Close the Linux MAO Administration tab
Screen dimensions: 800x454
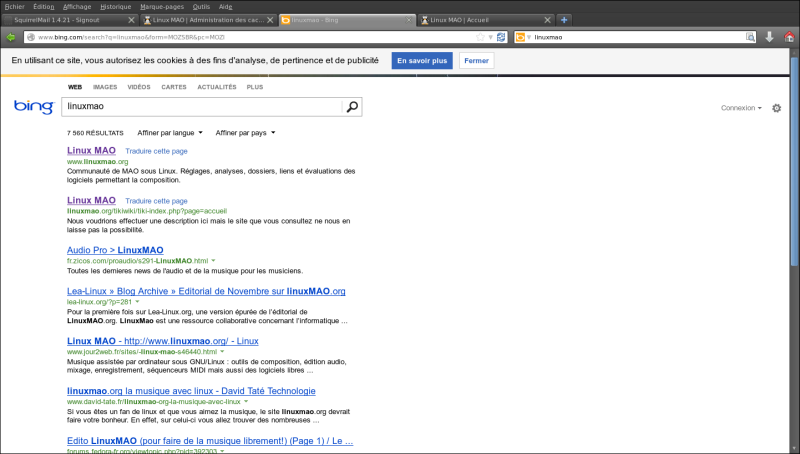pos(270,20)
